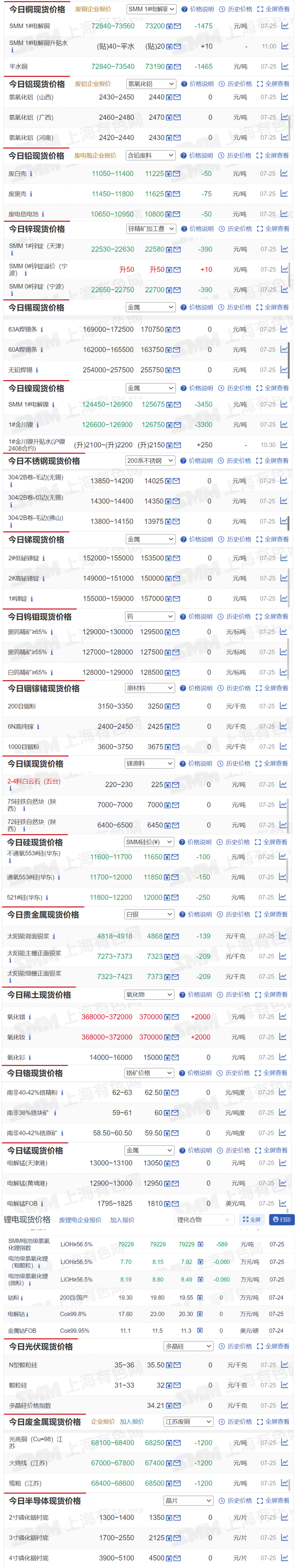Open trend chart icon for 1#金川镍 row

[284, 425]
